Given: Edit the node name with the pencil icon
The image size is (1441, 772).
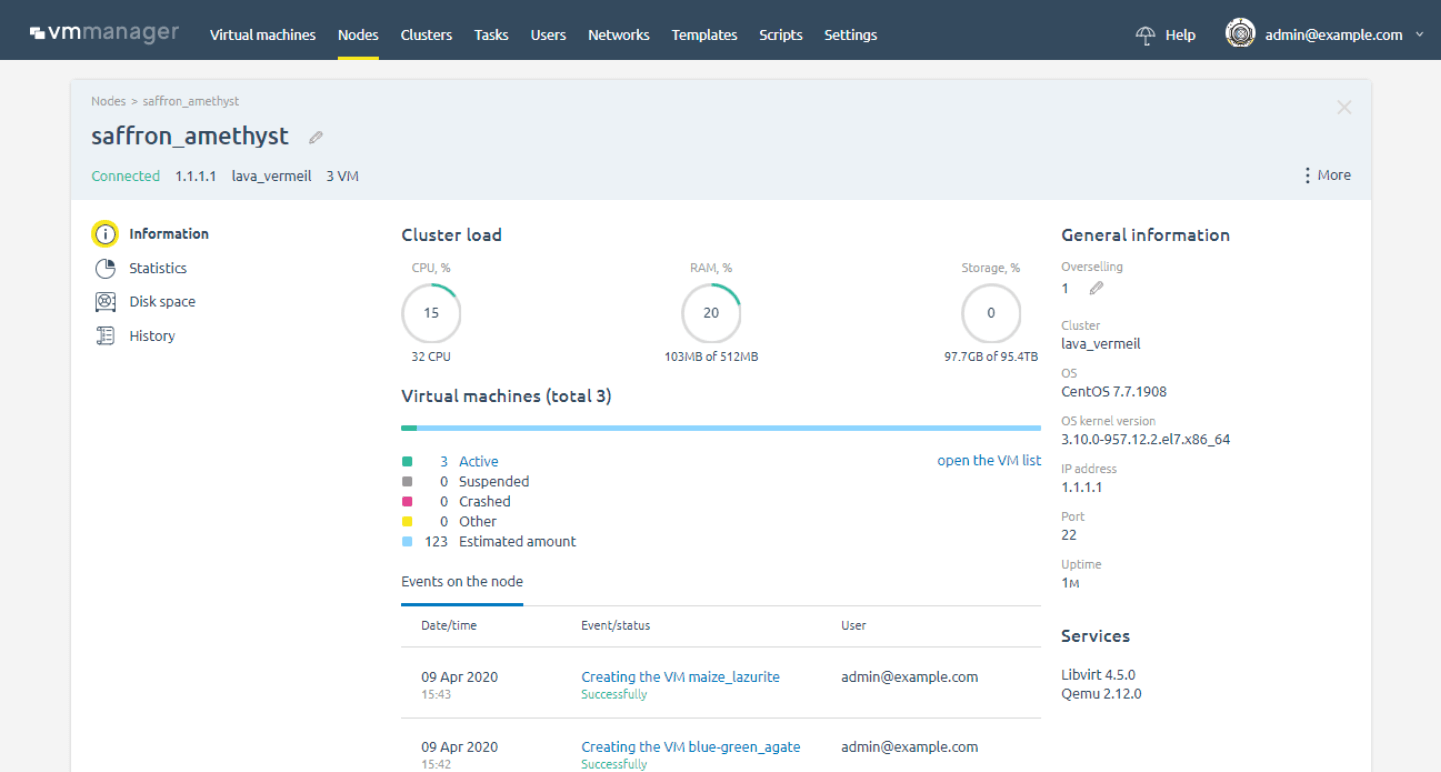Looking at the screenshot, I should click(315, 136).
